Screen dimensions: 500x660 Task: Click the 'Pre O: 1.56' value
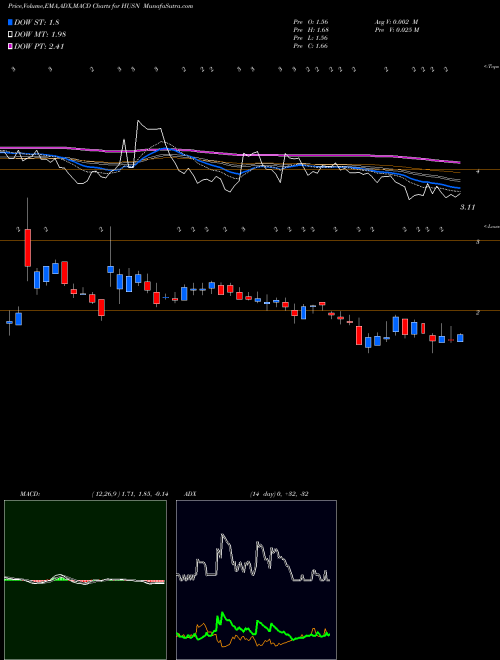(x=311, y=22)
